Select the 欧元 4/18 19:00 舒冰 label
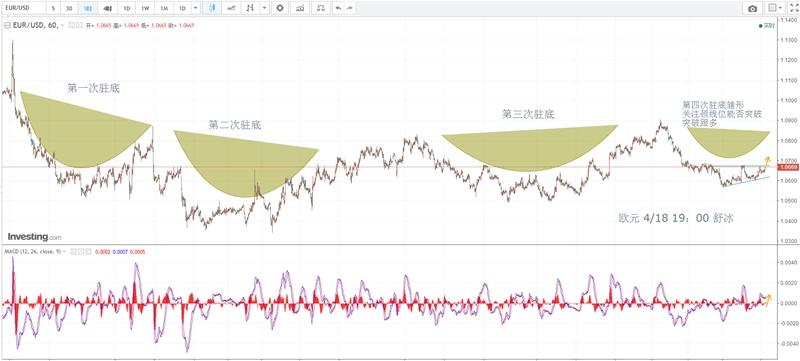Viewport: 800px width, 361px height. tap(676, 218)
